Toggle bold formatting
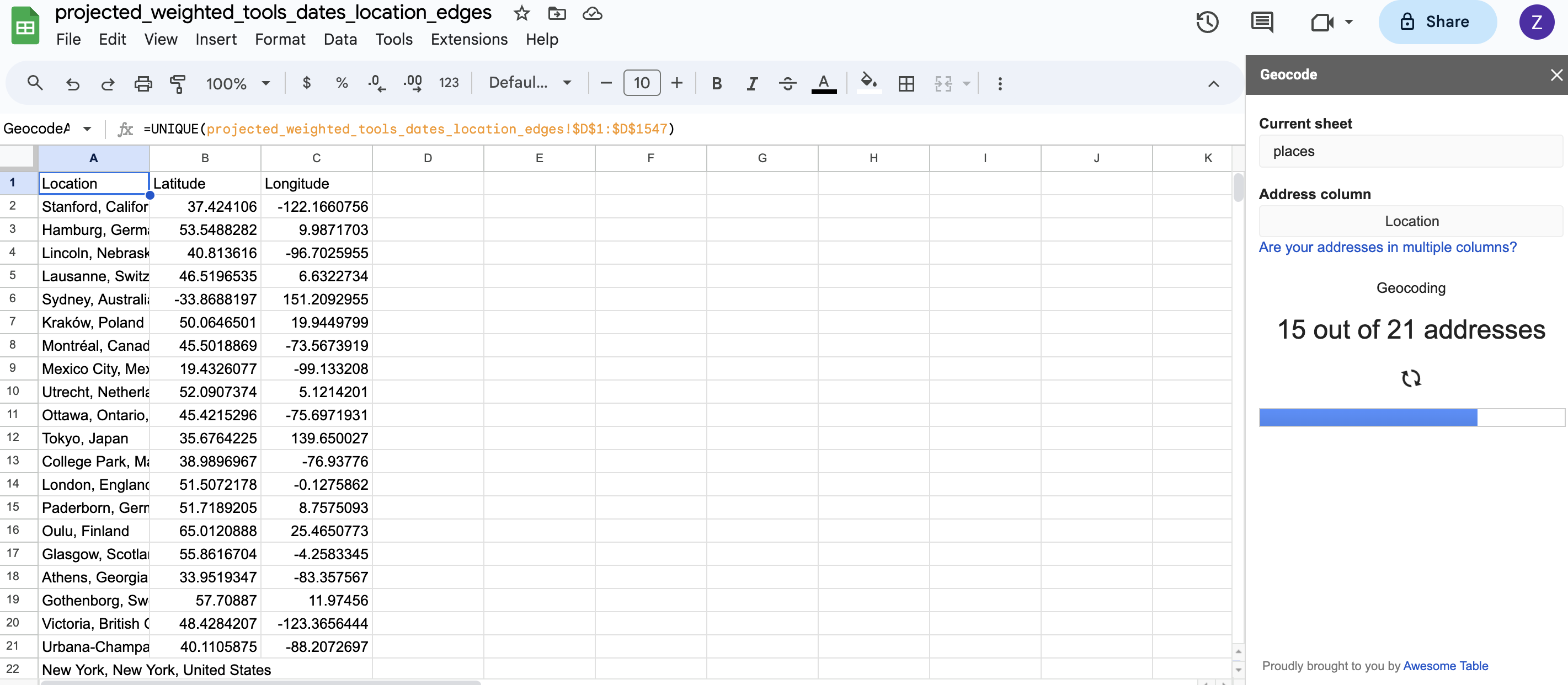The width and height of the screenshot is (1568, 685). [x=717, y=83]
